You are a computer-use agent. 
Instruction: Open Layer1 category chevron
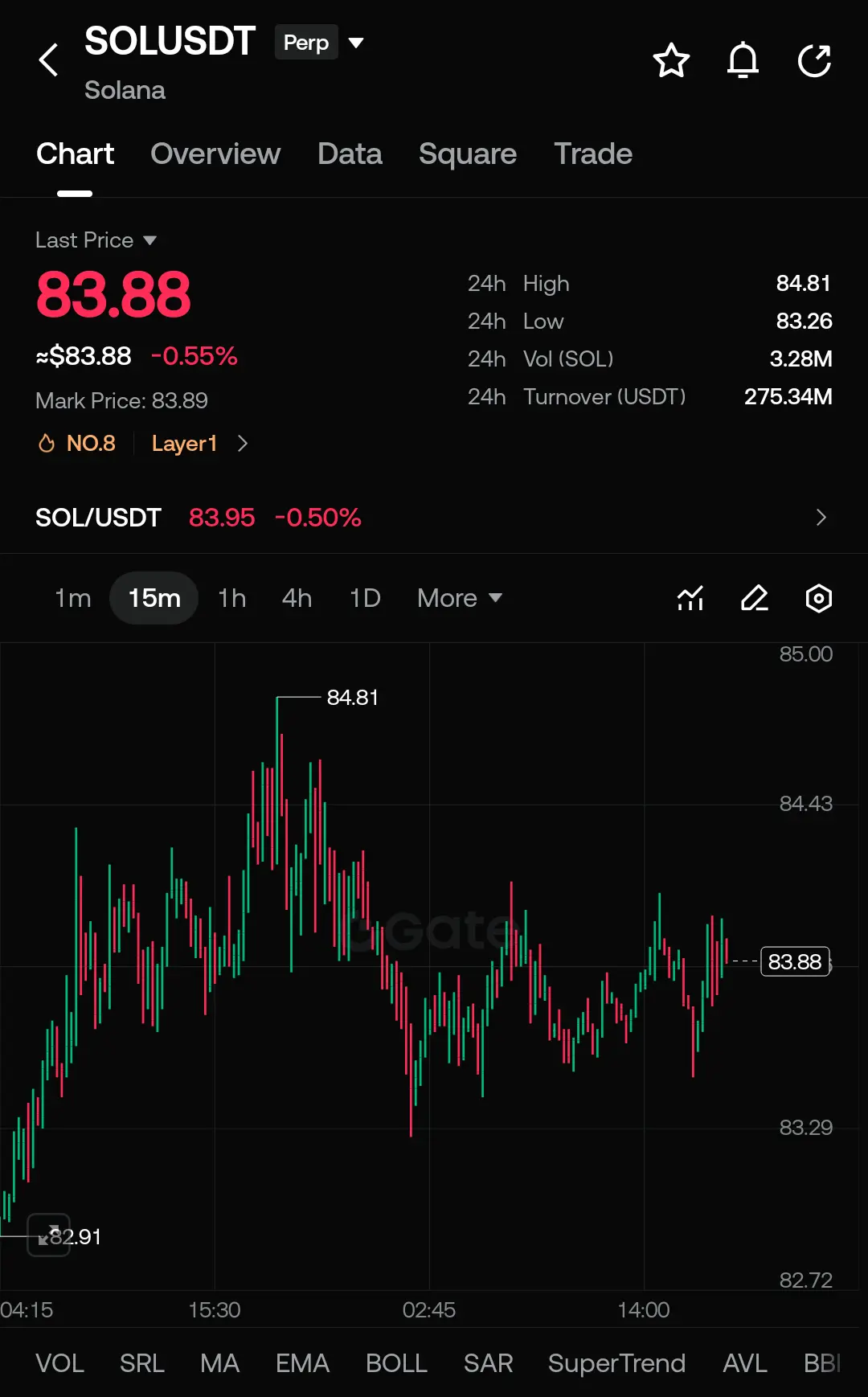(243, 444)
